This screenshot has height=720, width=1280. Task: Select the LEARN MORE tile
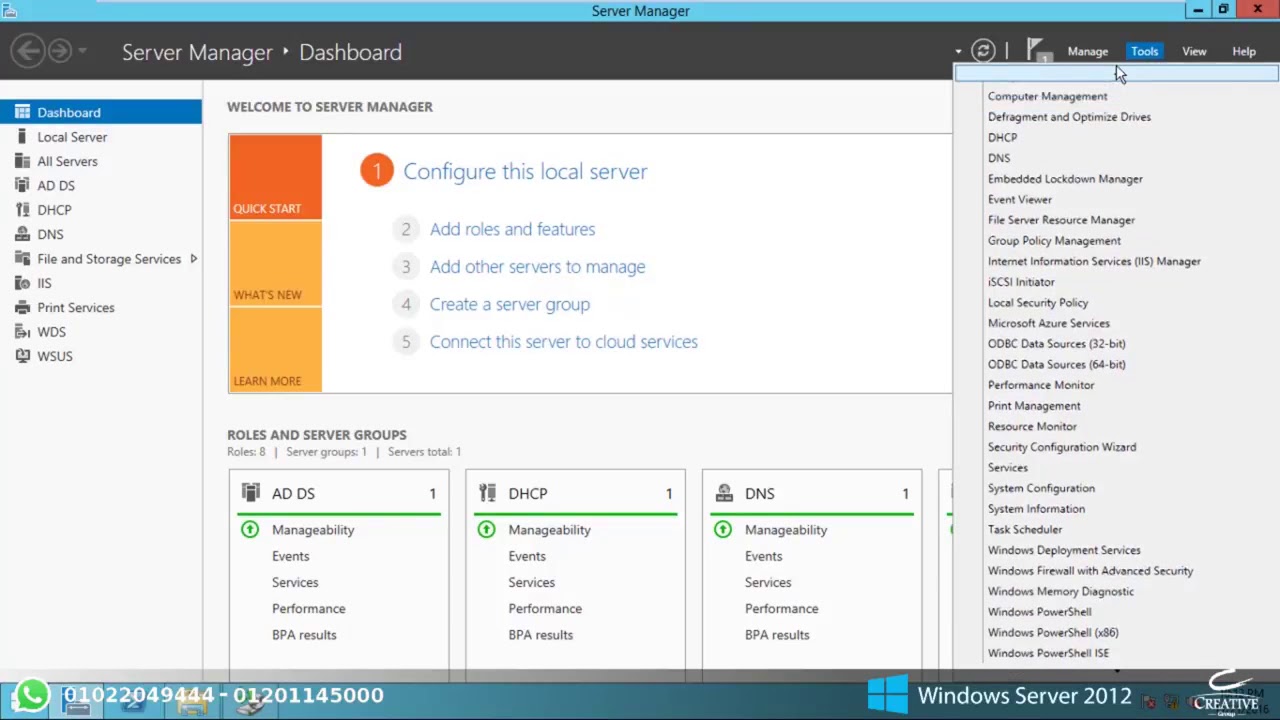pos(275,349)
